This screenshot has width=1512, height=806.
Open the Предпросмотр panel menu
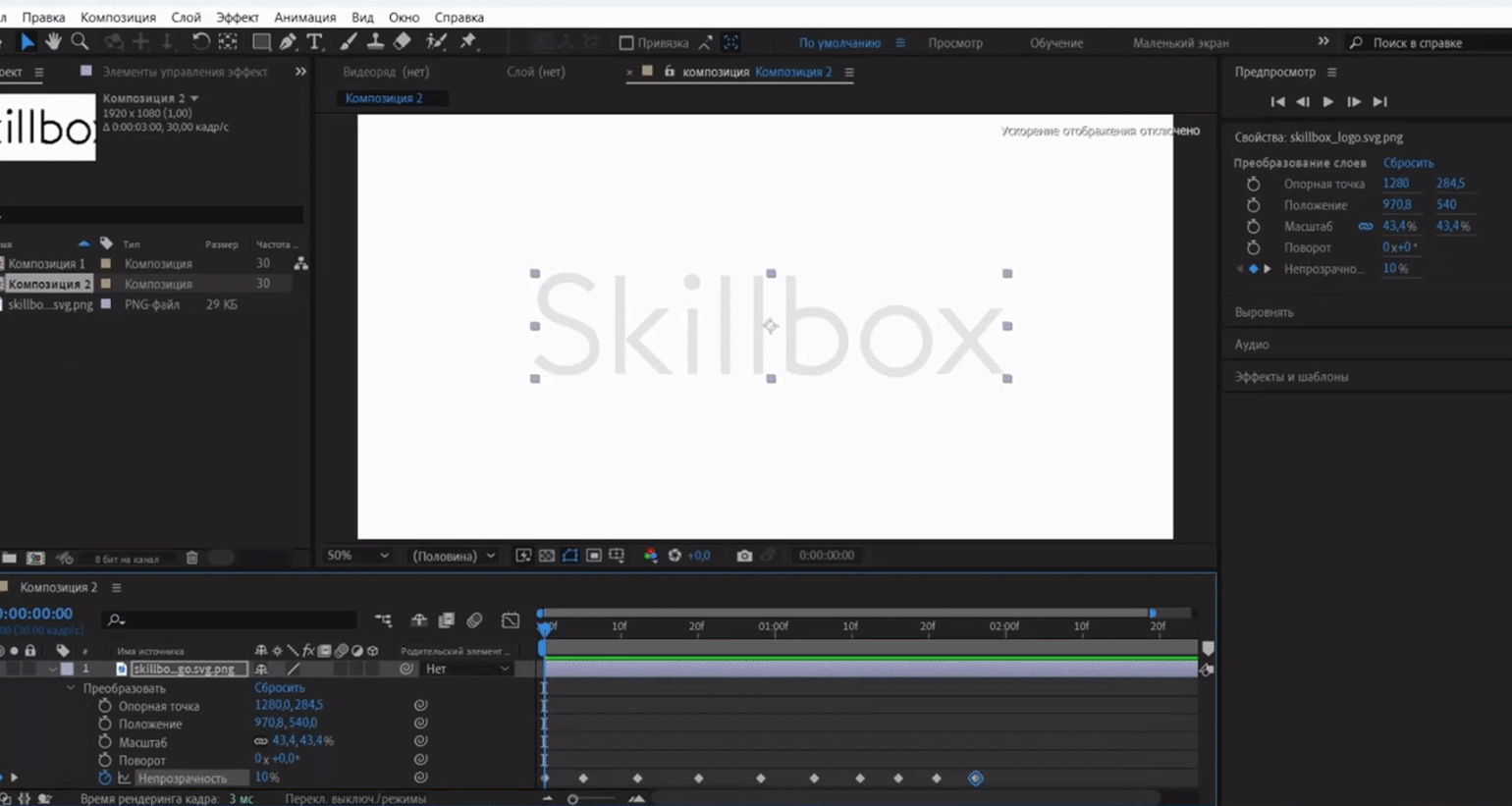click(x=1332, y=72)
